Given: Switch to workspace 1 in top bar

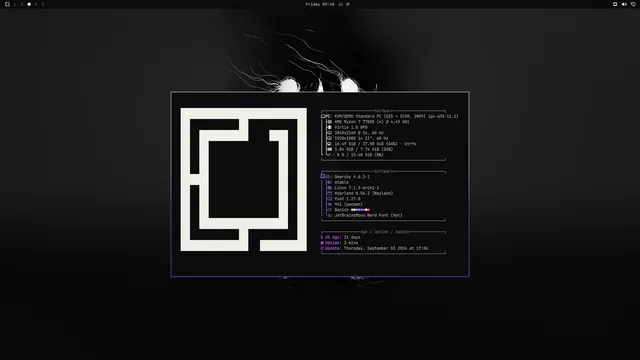Looking at the screenshot, I should point(15,4).
